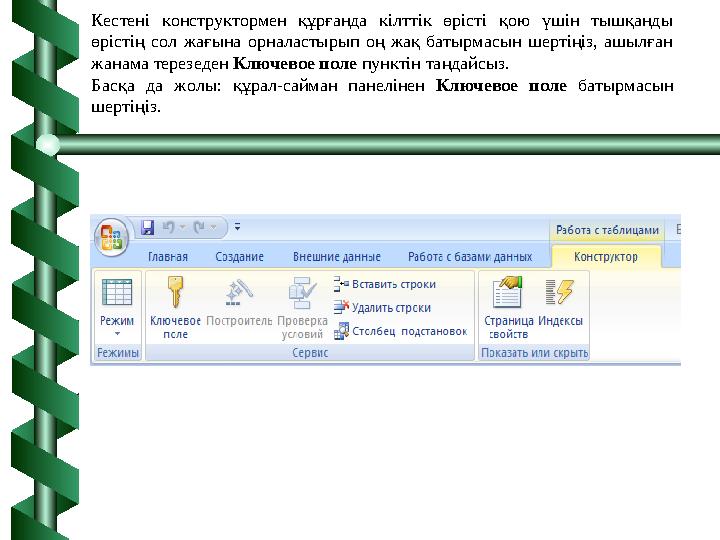
Task: Click the Undo arrow icon
Action: [169, 227]
